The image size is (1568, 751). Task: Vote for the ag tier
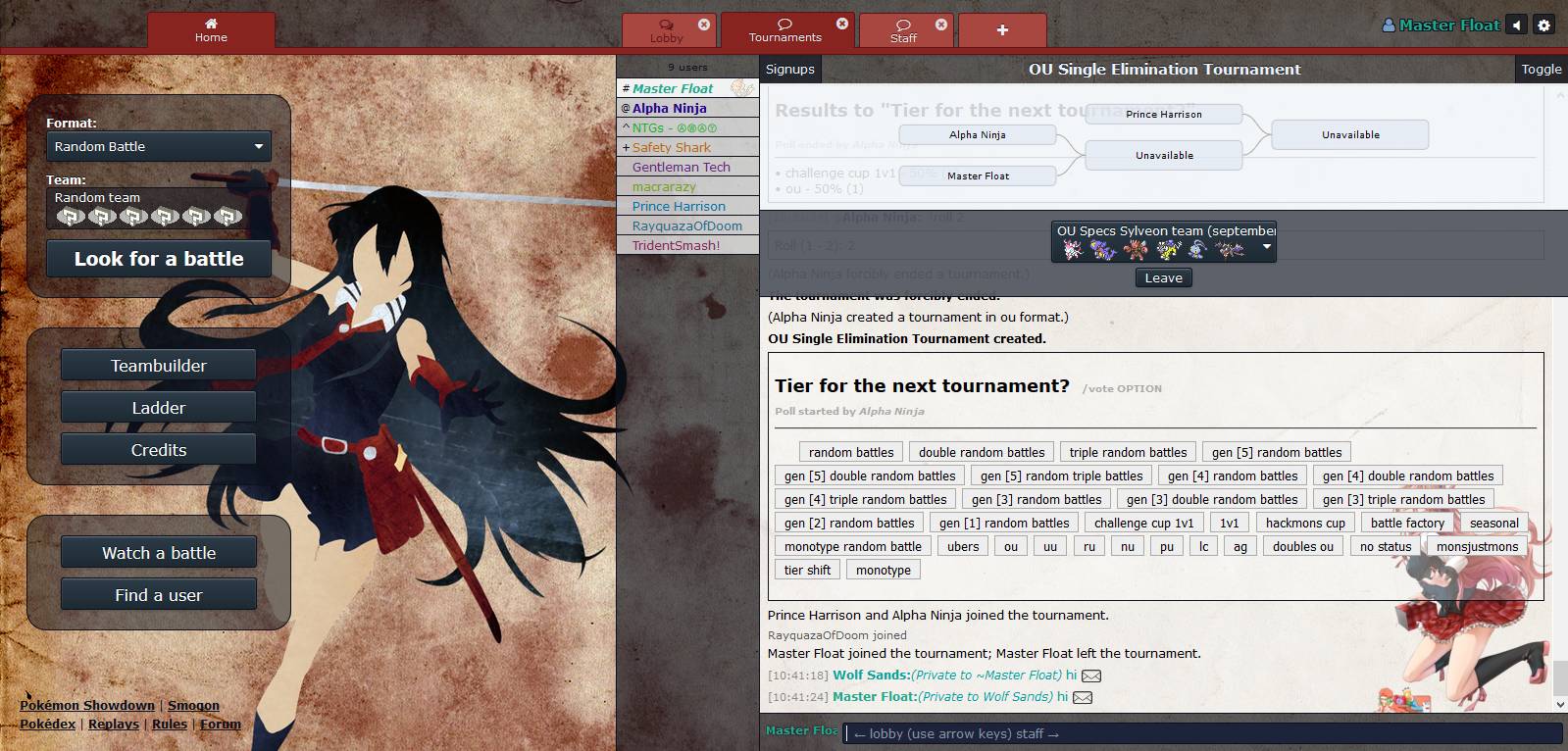click(1240, 546)
